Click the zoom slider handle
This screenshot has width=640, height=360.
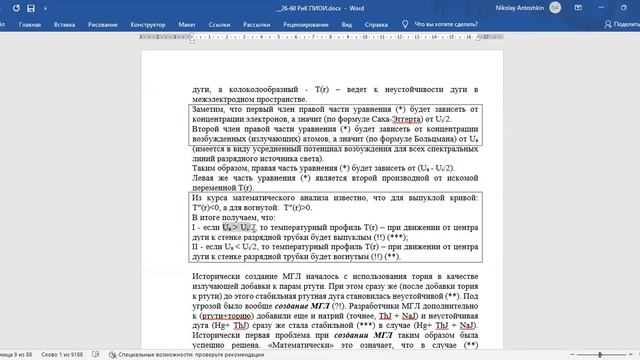[600, 355]
